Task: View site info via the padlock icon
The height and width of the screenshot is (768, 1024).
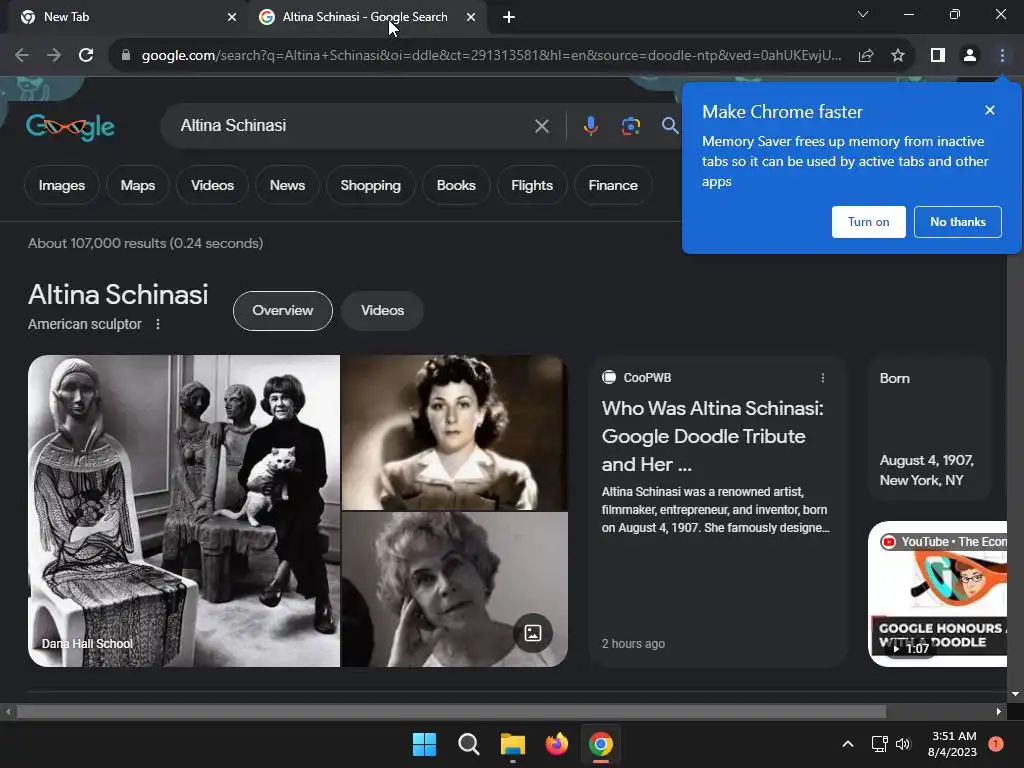Action: (x=126, y=56)
